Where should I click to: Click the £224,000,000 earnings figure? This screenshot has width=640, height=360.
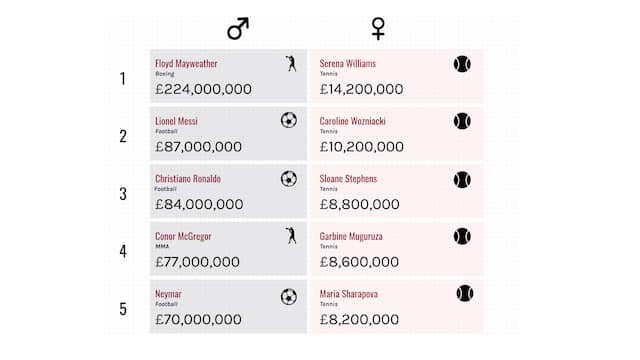(x=203, y=89)
